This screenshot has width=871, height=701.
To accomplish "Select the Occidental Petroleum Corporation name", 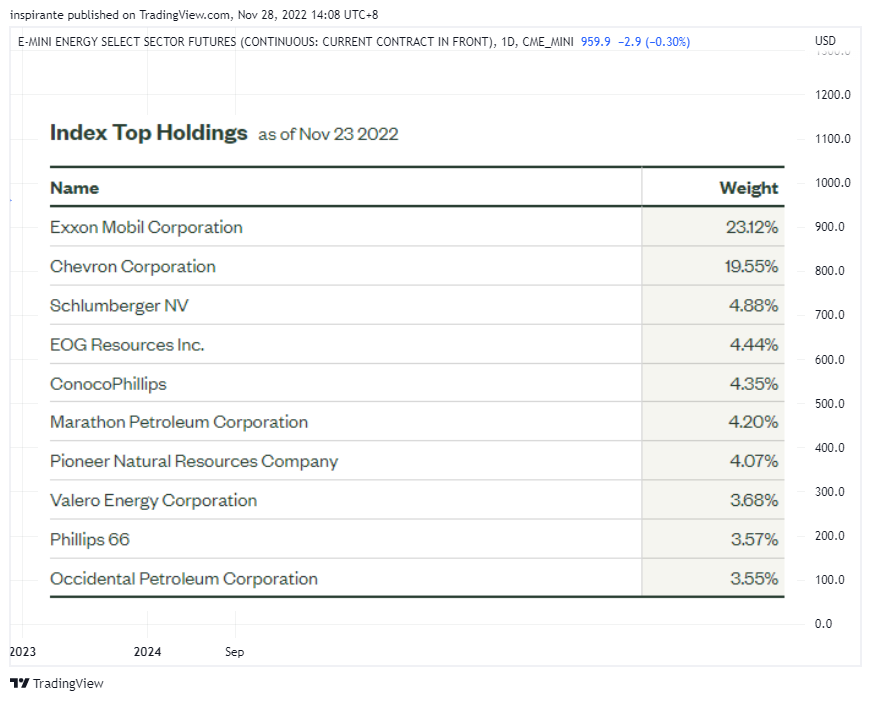I will coord(184,579).
